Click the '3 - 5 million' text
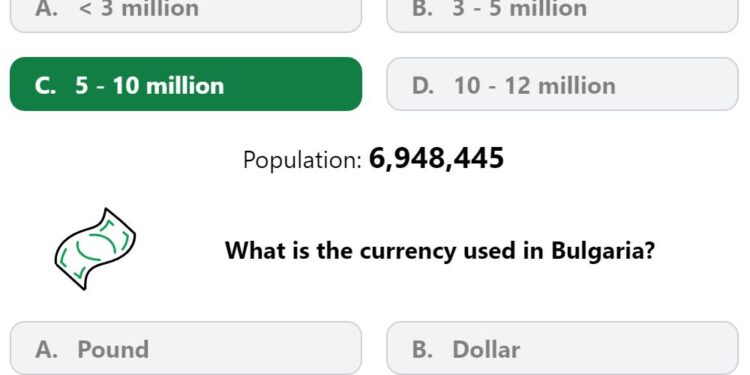Image resolution: width=750 pixels, height=375 pixels. tap(519, 9)
